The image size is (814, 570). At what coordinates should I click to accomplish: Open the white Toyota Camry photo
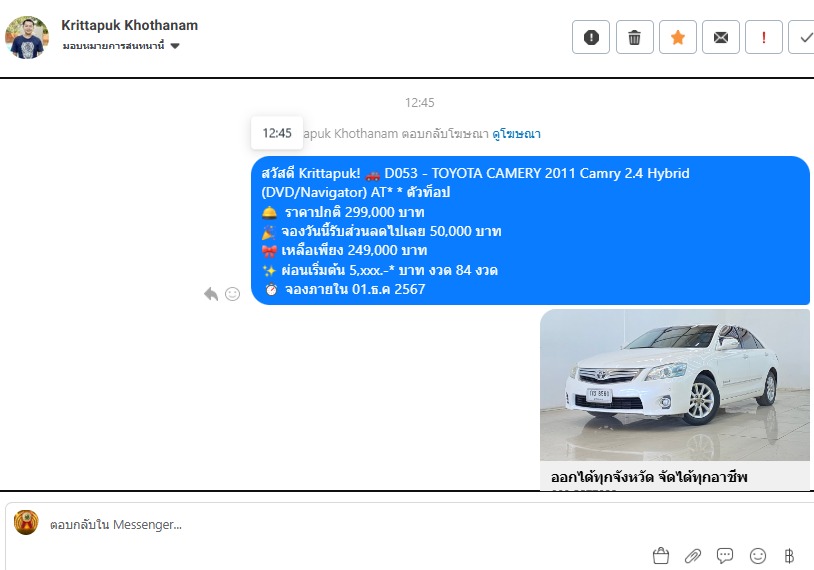point(675,385)
